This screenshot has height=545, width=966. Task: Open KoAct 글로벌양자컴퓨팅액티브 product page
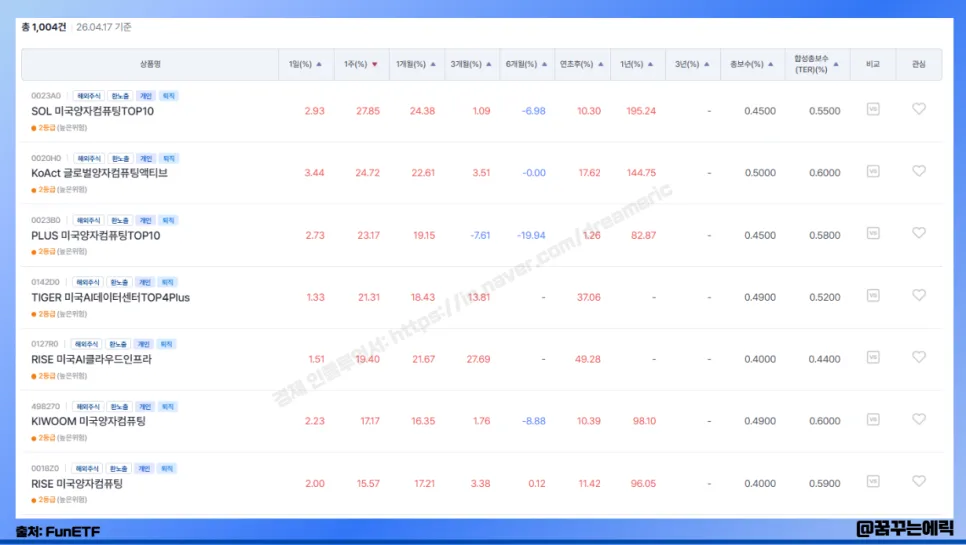99,173
